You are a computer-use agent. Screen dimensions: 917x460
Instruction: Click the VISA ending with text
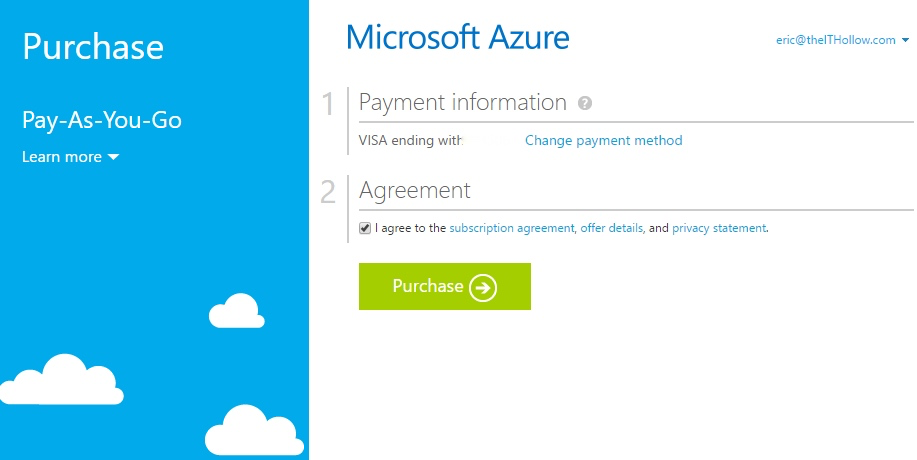tap(410, 141)
